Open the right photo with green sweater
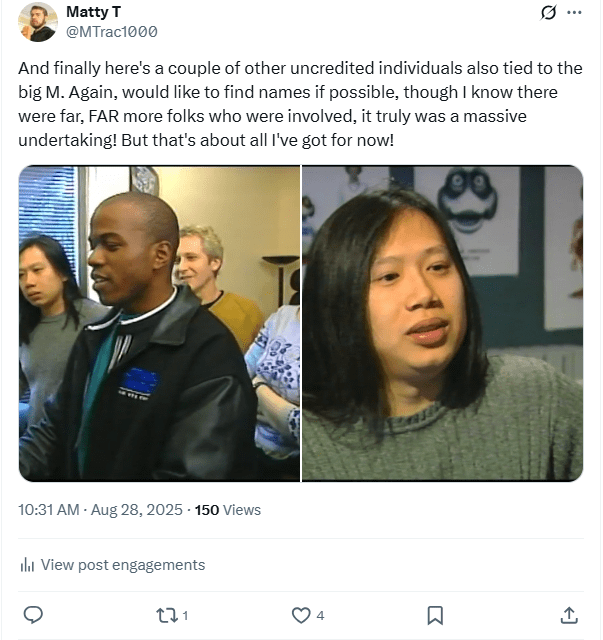The image size is (603, 640). (442, 323)
